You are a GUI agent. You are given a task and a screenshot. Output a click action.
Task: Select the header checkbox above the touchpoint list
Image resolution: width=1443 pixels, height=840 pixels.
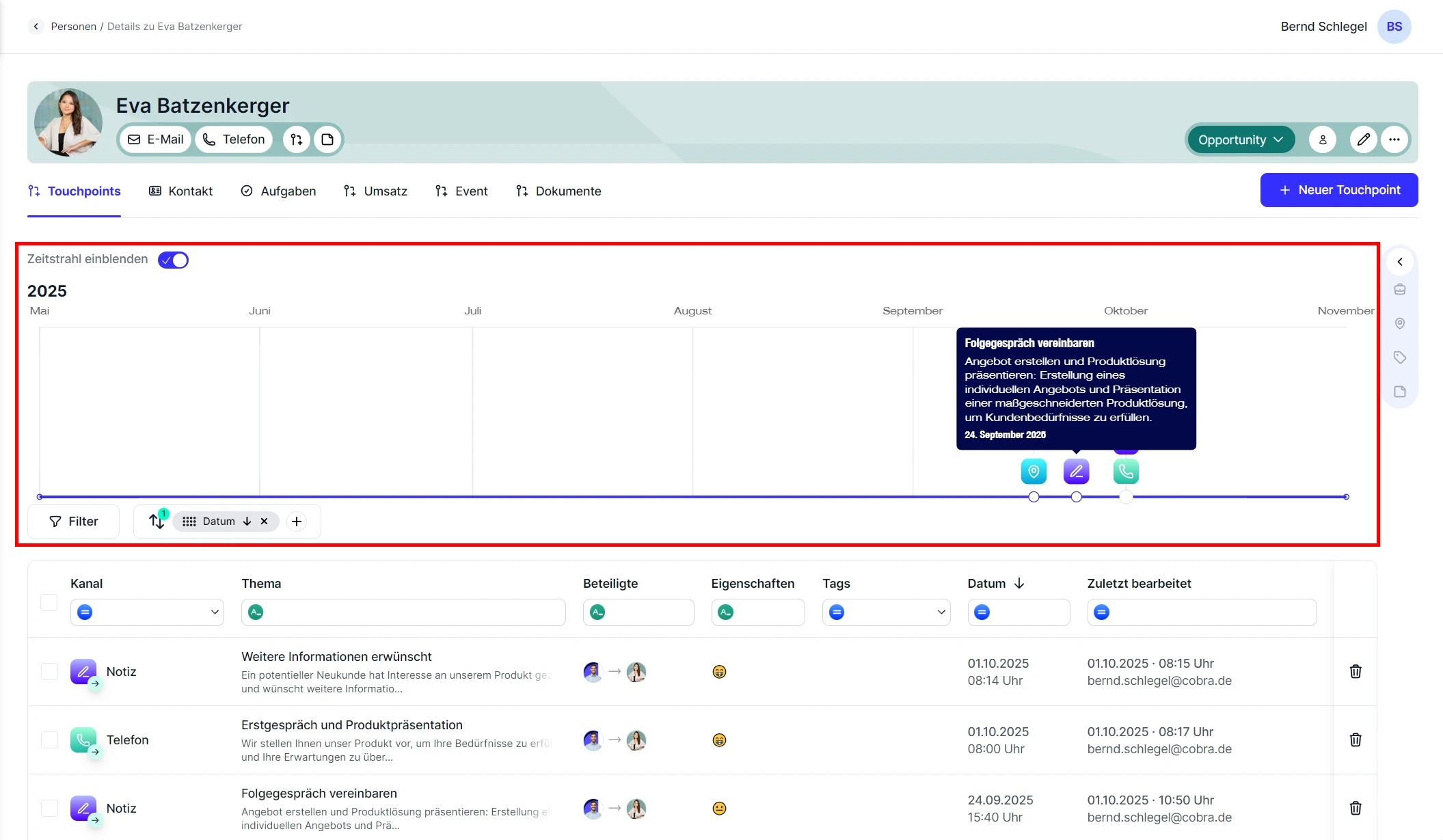(49, 602)
